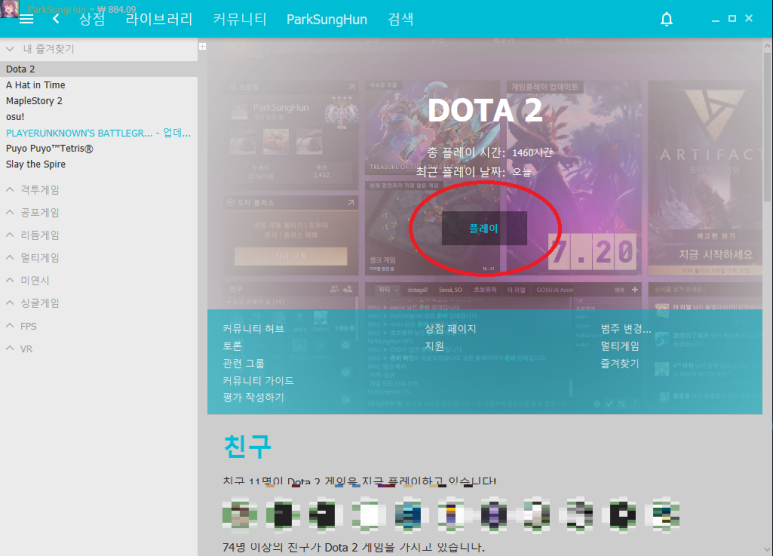
Task: Open the 지원 link
Action: [434, 346]
